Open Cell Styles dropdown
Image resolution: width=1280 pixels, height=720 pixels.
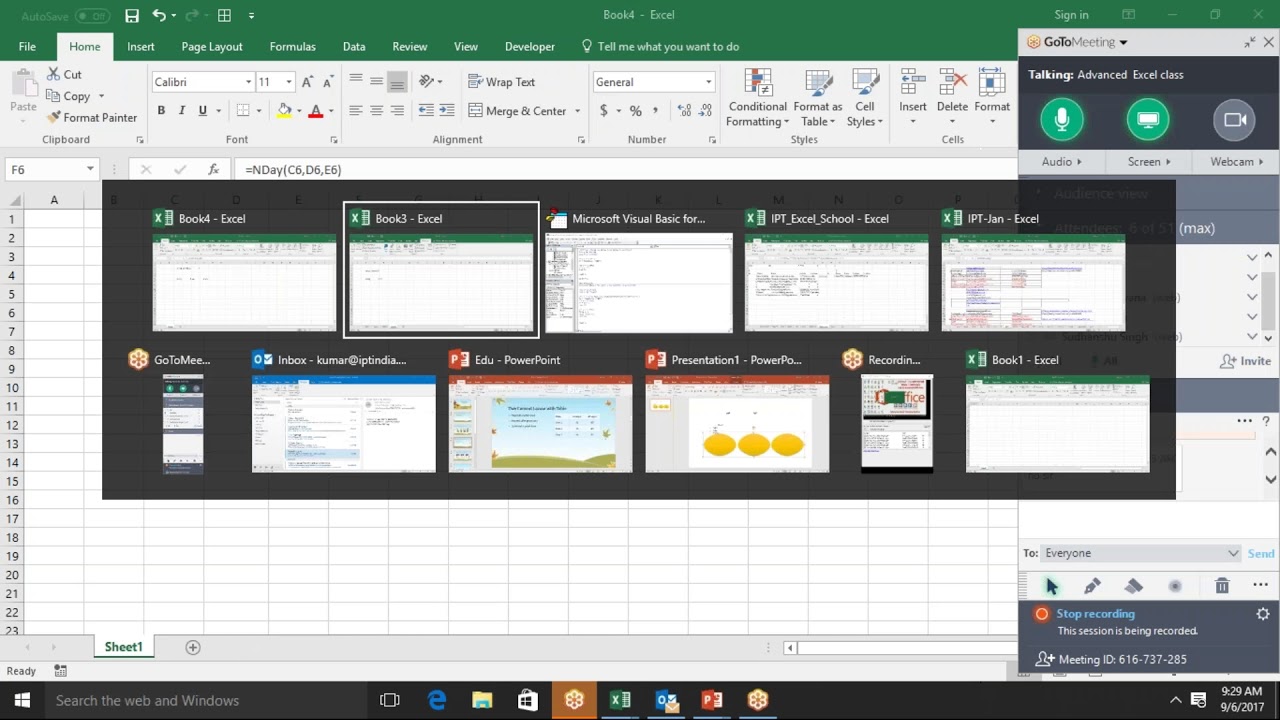pyautogui.click(x=865, y=98)
